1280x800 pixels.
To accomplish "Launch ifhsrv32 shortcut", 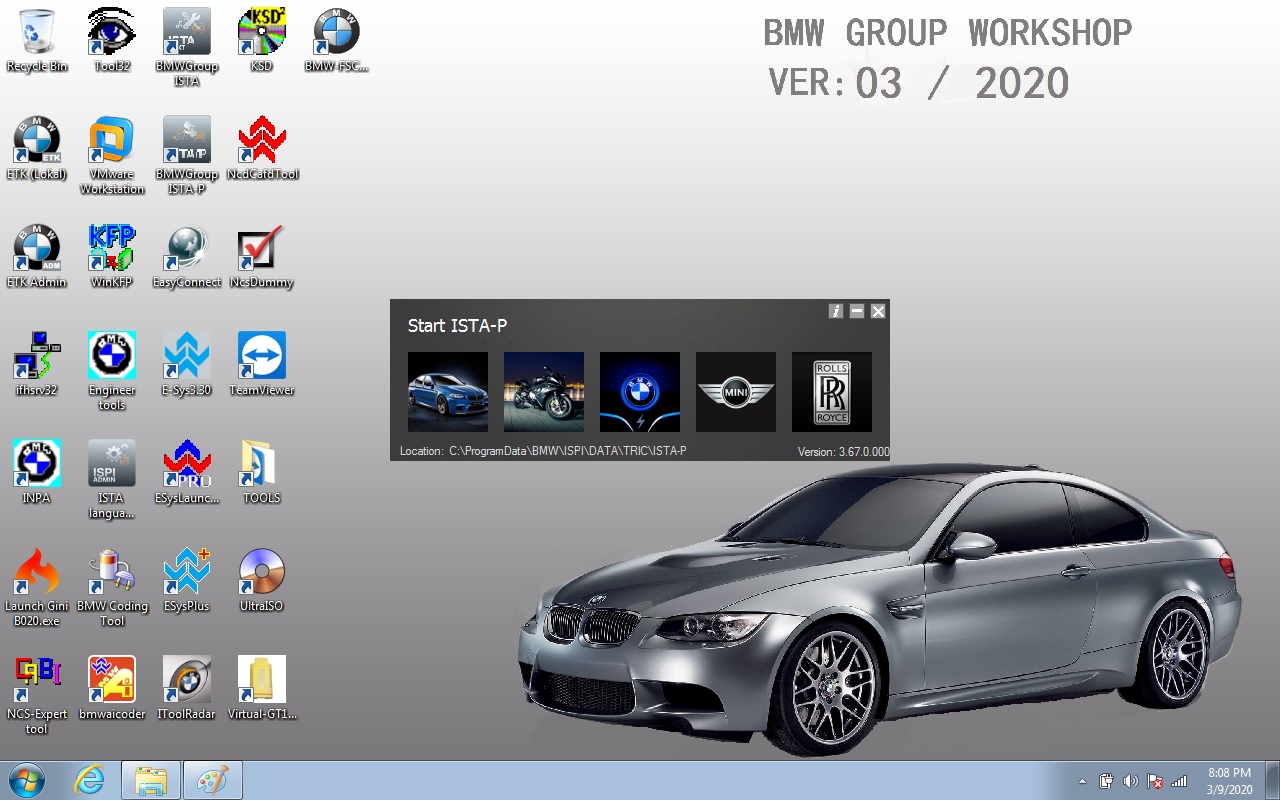I will click(37, 364).
